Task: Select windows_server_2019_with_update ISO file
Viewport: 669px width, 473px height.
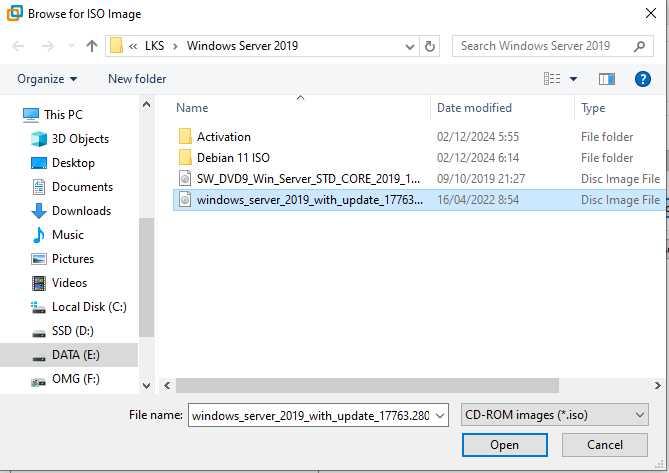Action: pyautogui.click(x=310, y=200)
